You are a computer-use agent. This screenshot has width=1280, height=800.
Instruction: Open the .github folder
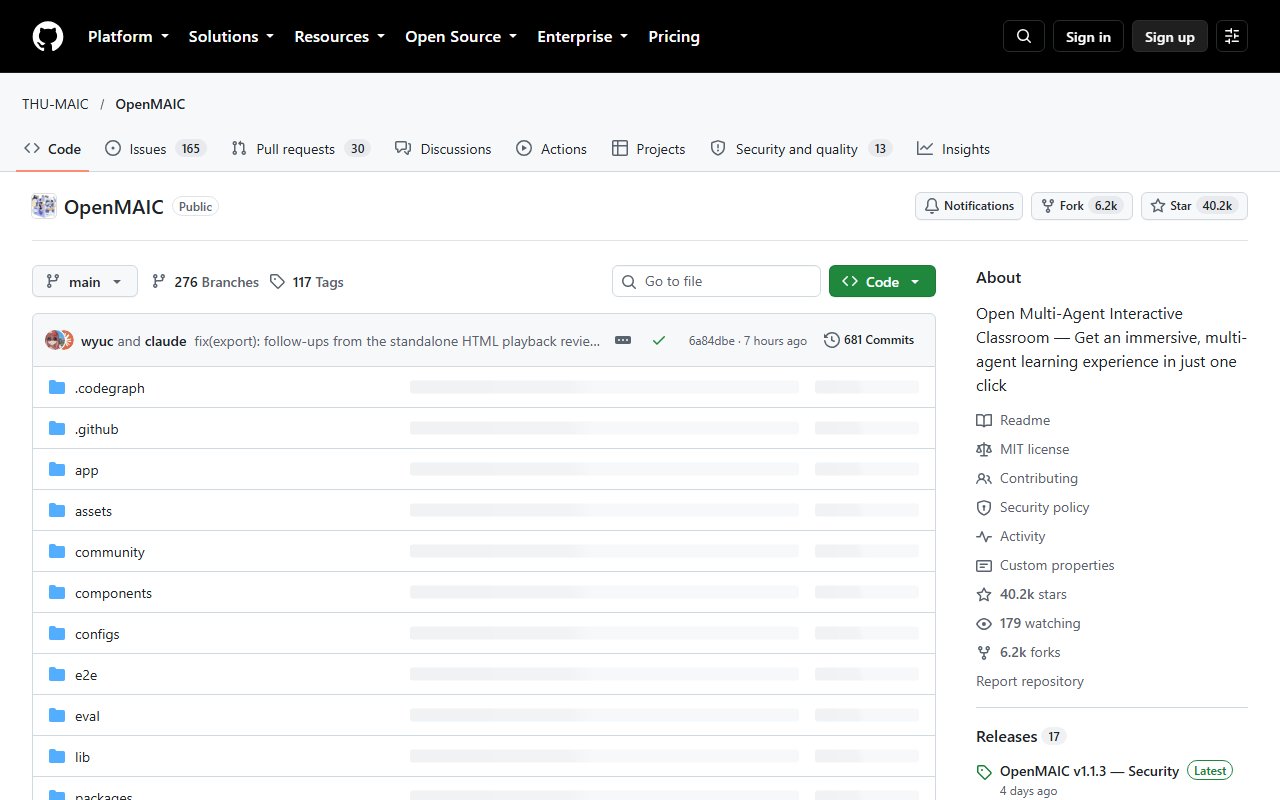[x=97, y=429]
